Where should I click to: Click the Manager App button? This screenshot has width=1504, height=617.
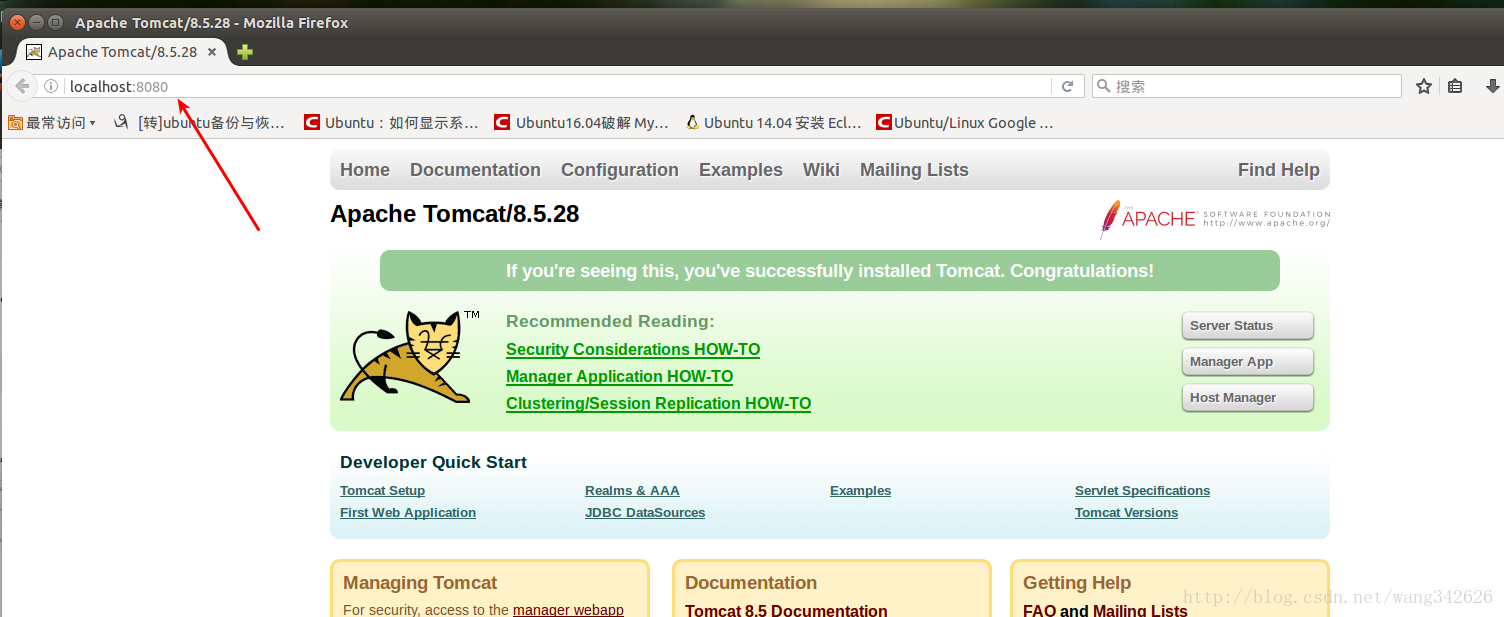(1247, 362)
